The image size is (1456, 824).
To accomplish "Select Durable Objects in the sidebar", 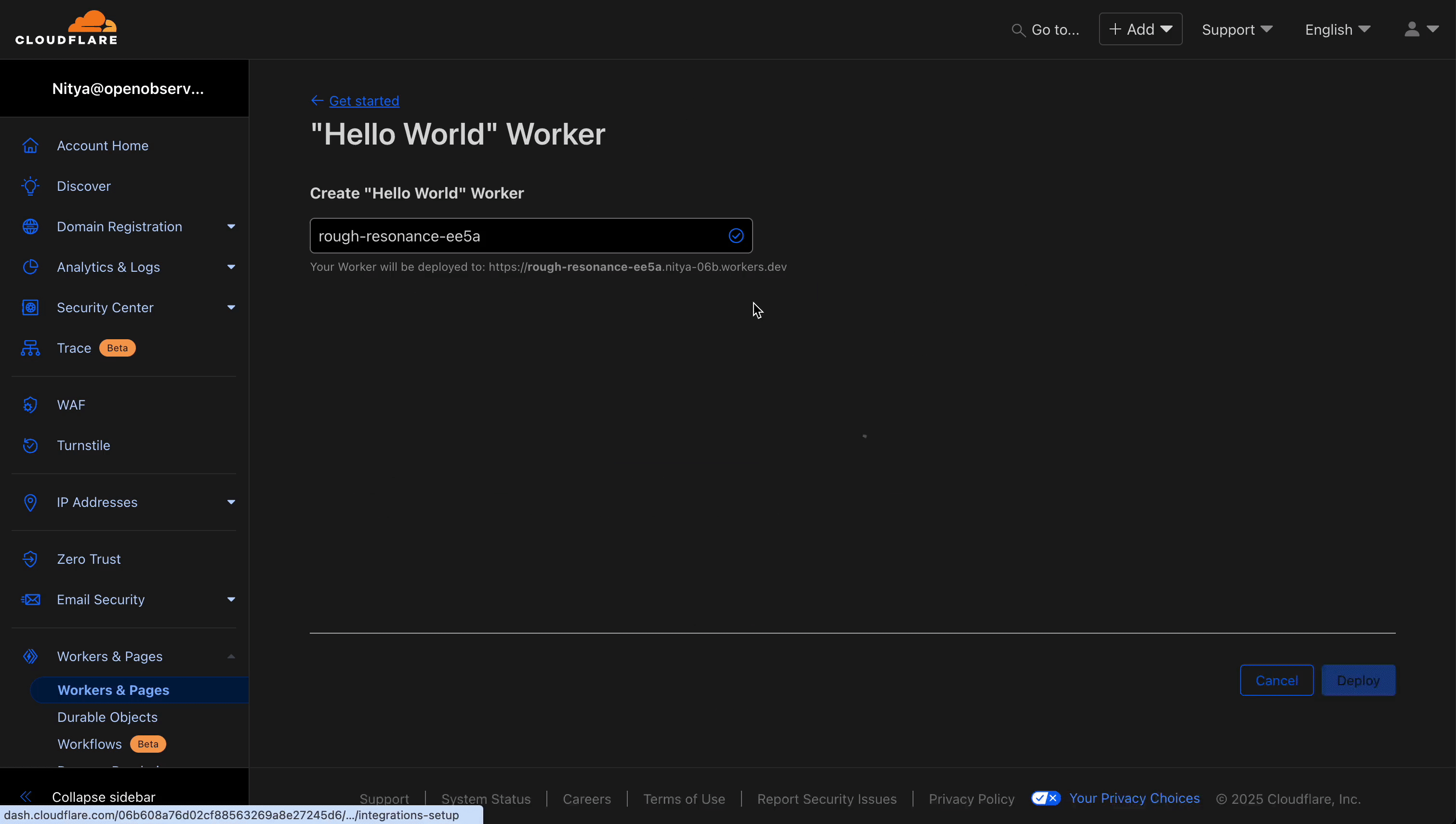I will coord(107,717).
